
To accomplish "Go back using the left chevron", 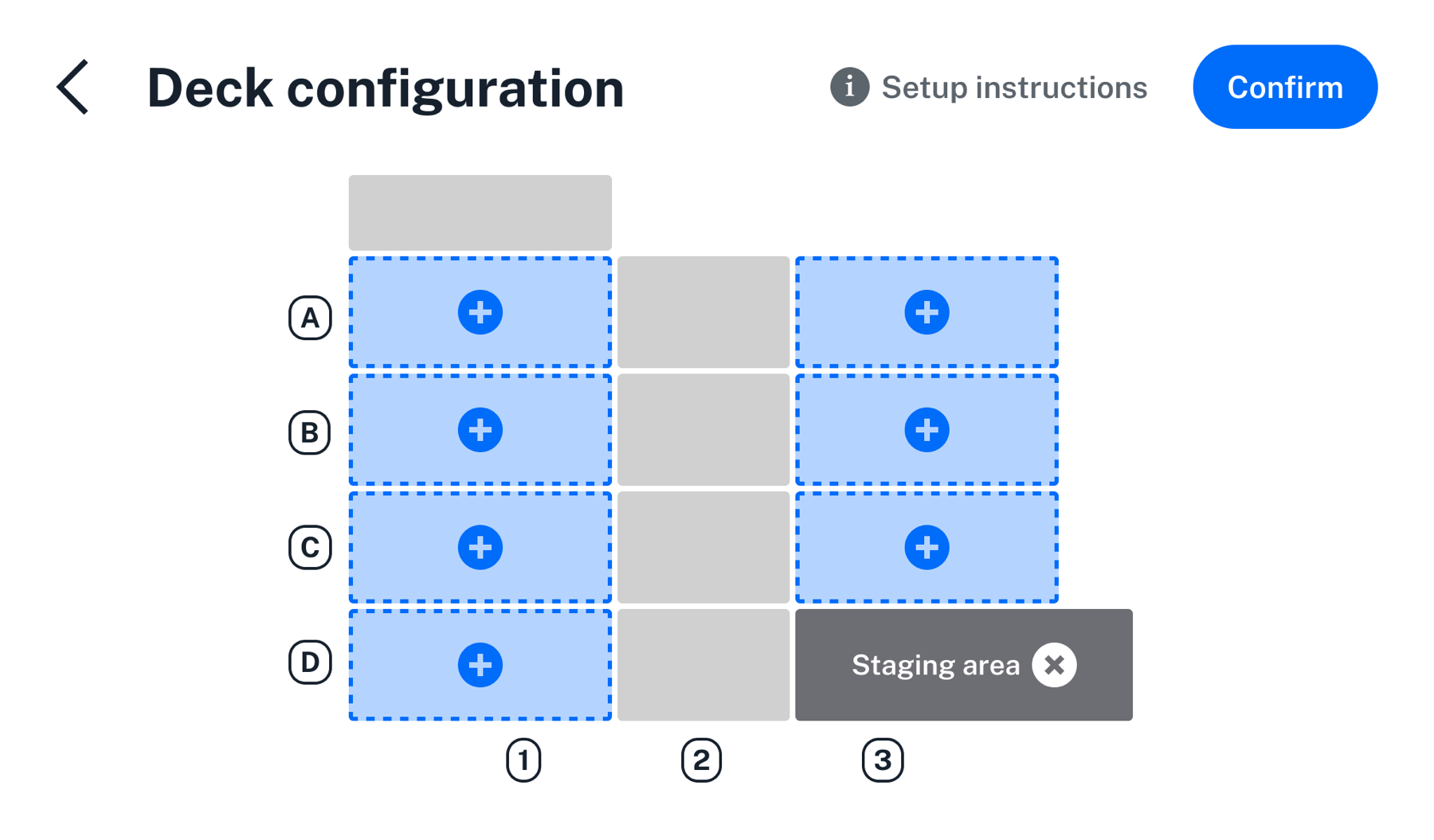I will click(72, 86).
